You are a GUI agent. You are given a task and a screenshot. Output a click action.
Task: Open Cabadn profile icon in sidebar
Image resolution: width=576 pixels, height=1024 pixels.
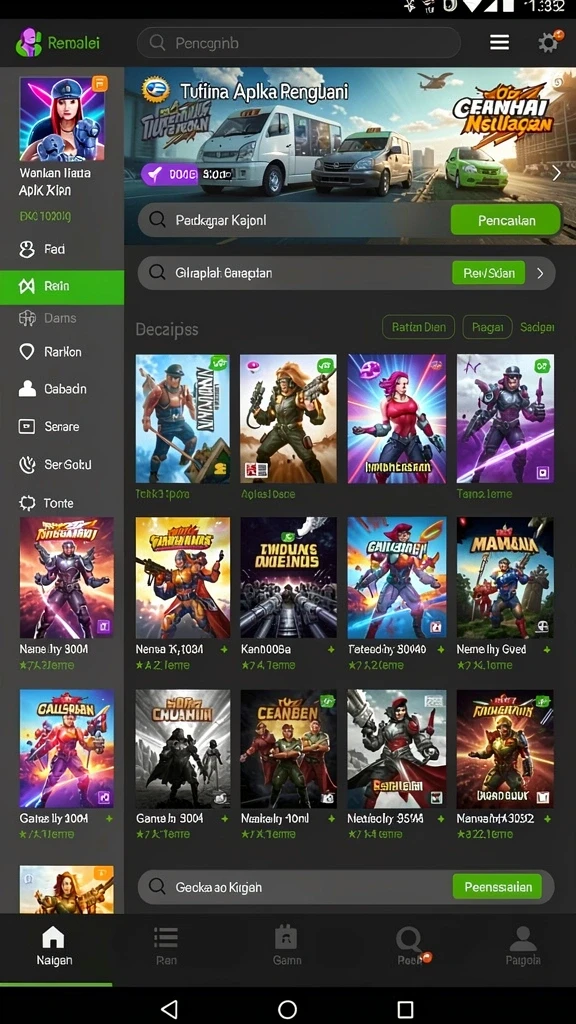pyautogui.click(x=27, y=389)
